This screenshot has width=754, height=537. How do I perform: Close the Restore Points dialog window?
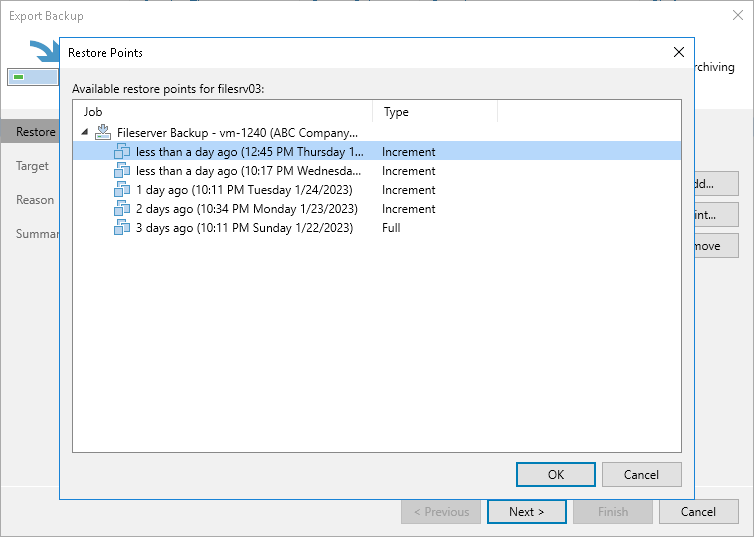click(679, 52)
